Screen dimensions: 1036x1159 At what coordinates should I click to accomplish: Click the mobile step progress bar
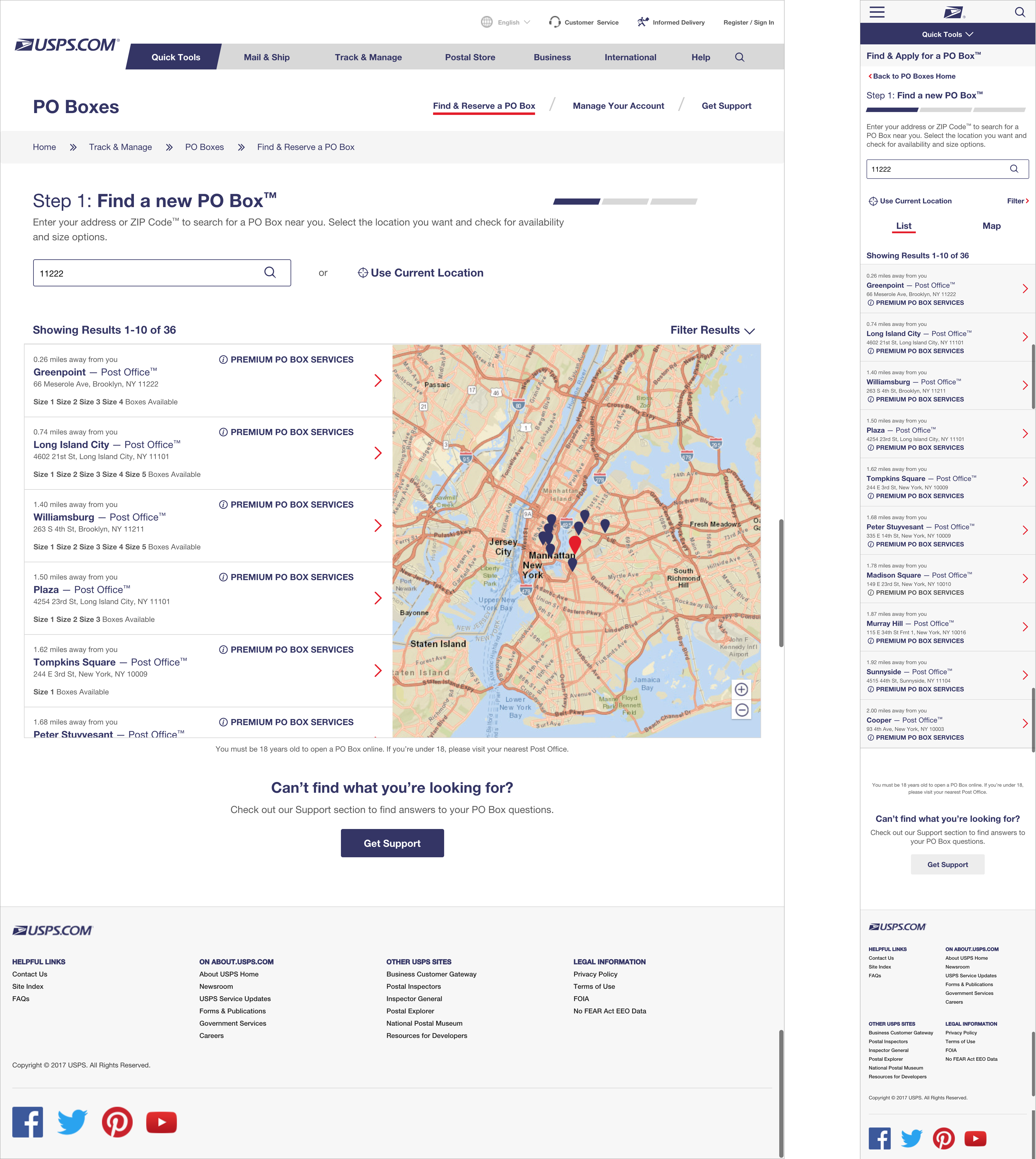coord(945,109)
